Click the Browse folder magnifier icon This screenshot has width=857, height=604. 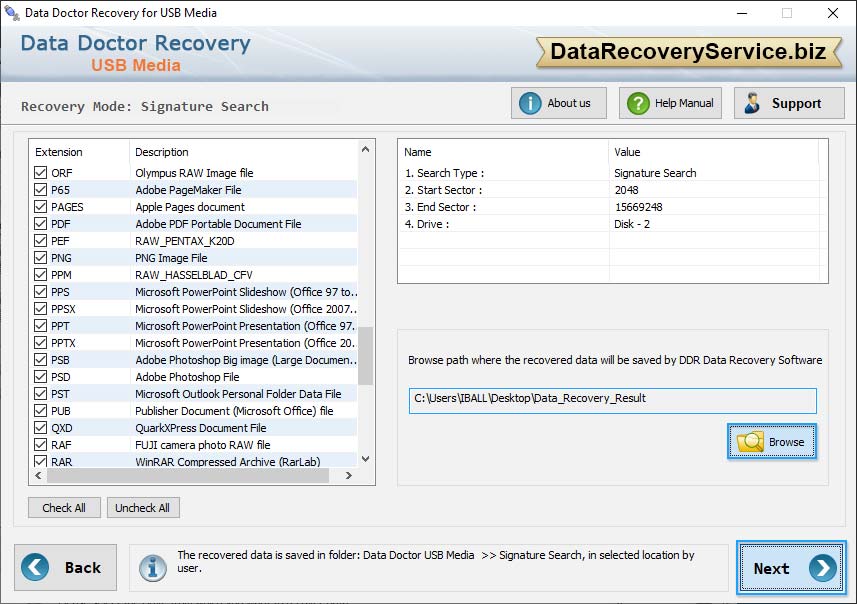pos(750,442)
